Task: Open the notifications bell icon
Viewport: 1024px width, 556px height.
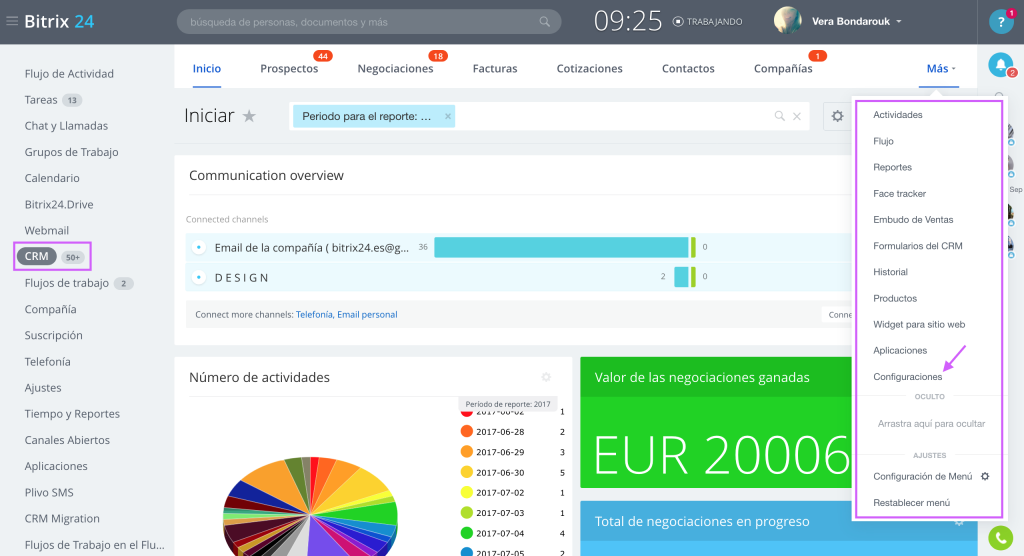Action: click(x=1000, y=64)
